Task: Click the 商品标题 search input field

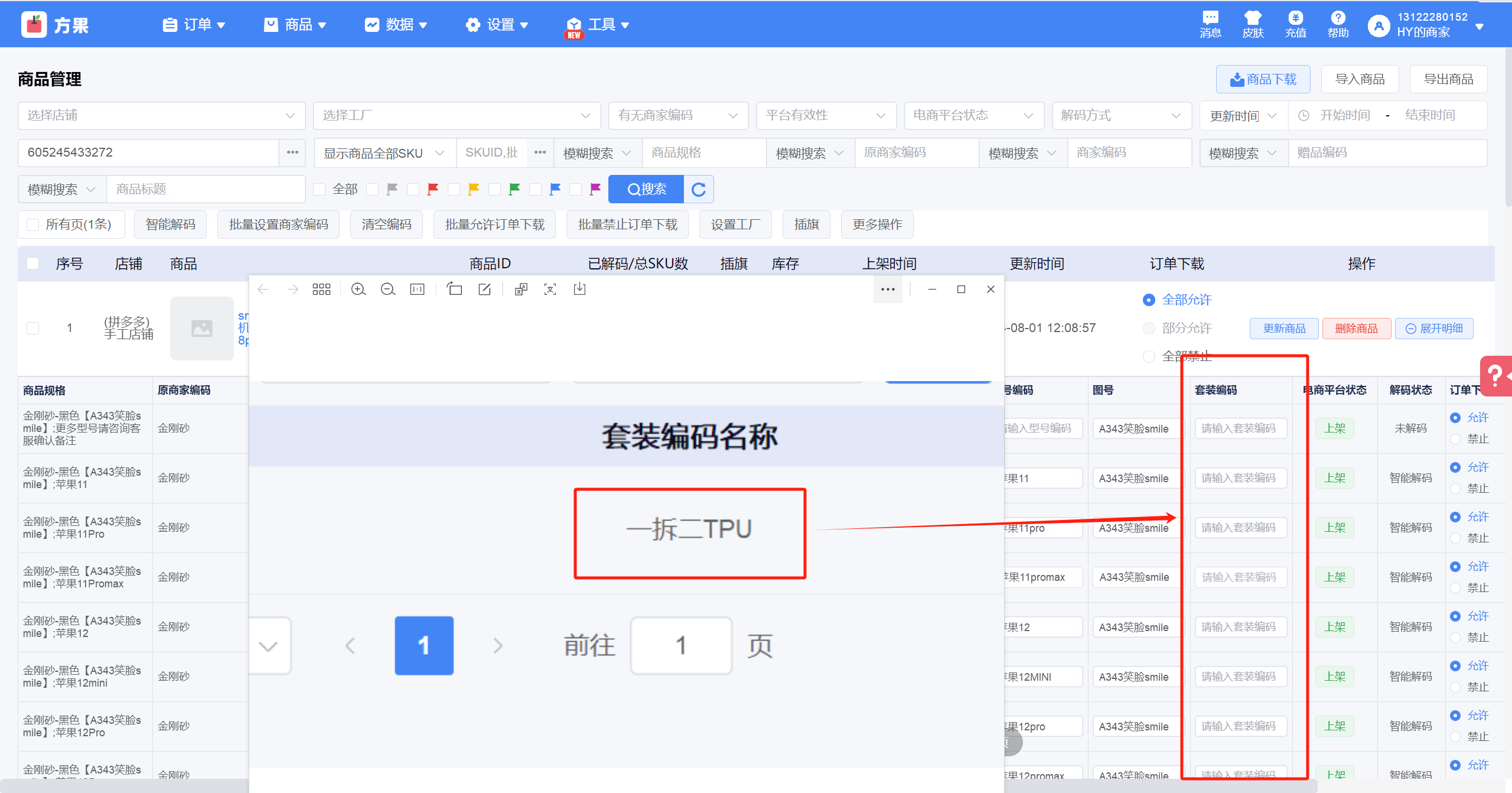Action: [x=205, y=189]
